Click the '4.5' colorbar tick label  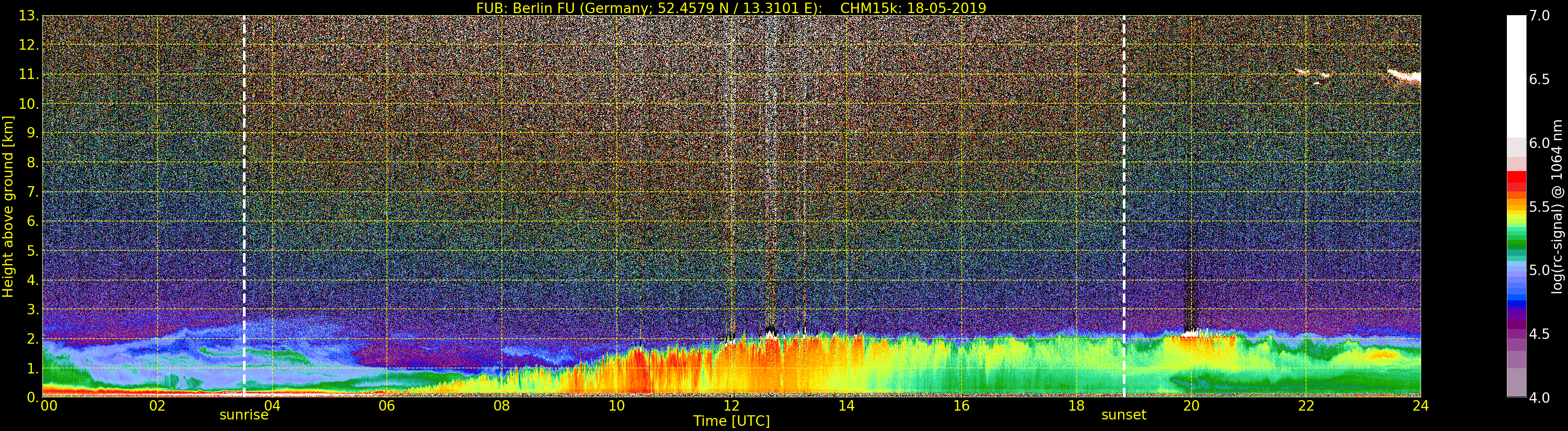click(x=1539, y=334)
